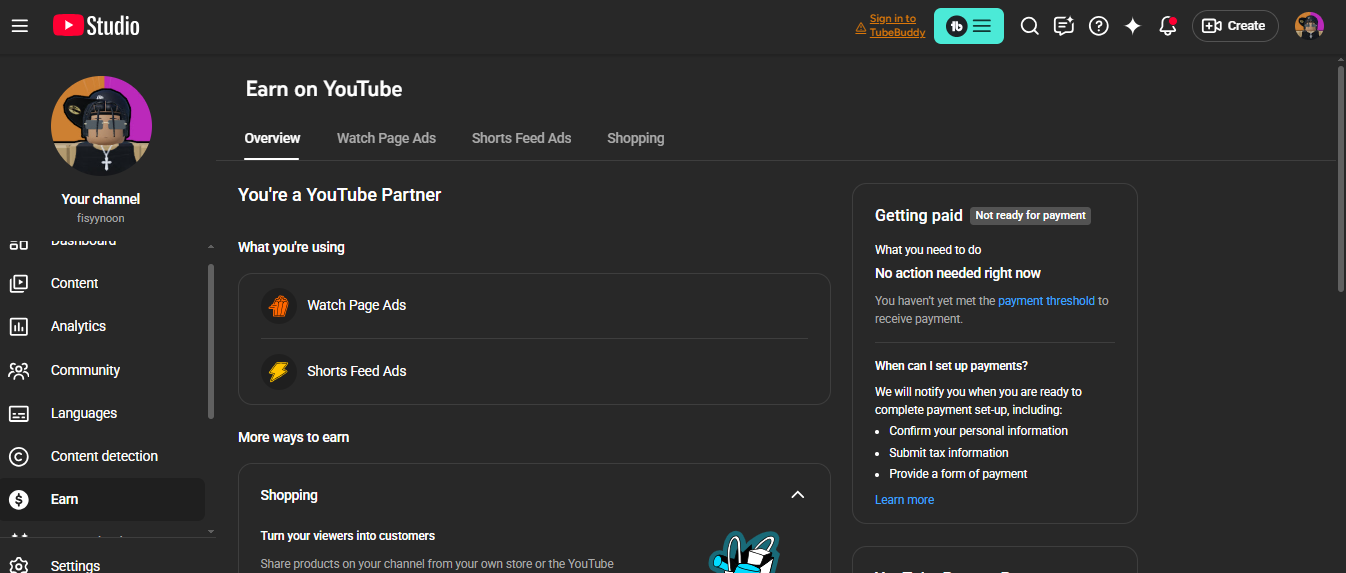
Task: Select the Overview tab
Action: 272,138
